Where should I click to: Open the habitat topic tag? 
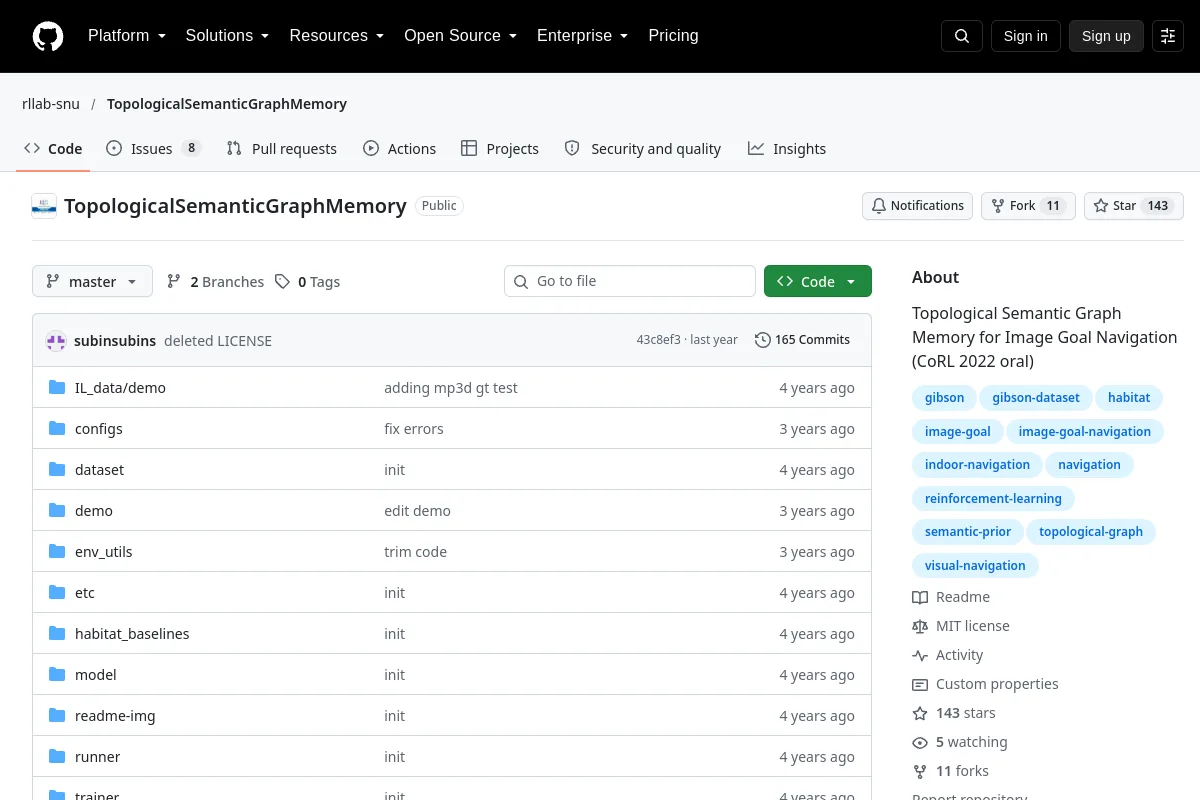1129,398
